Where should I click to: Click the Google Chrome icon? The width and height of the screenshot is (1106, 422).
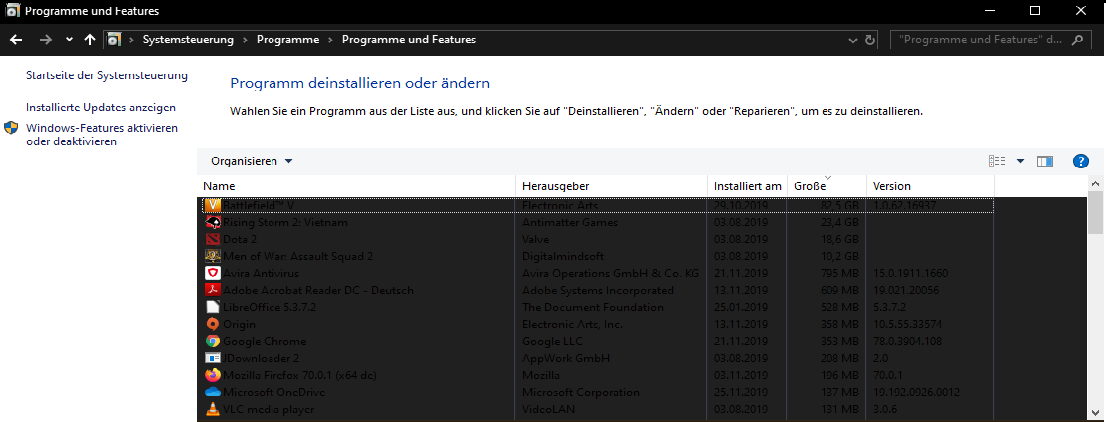(212, 341)
